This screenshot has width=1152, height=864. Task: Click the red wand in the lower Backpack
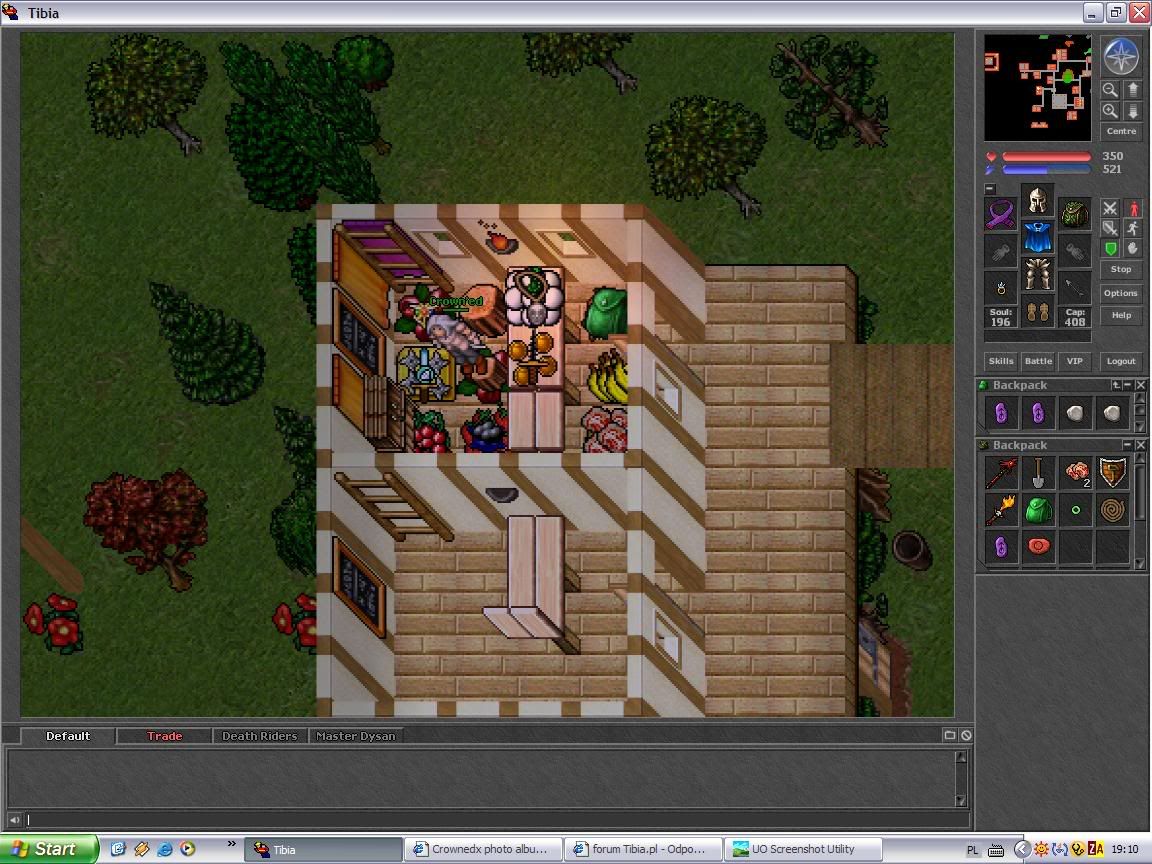click(1001, 473)
